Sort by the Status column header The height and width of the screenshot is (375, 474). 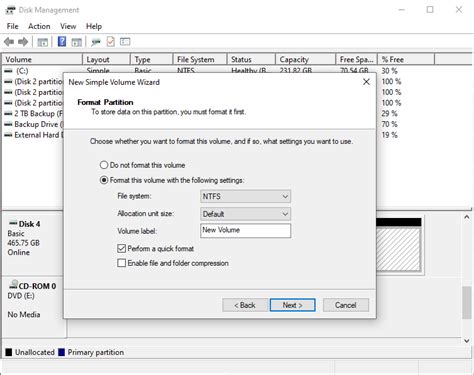(x=251, y=59)
